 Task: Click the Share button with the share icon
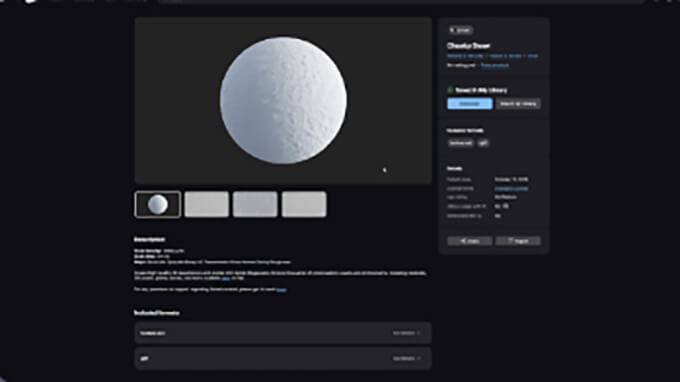(470, 241)
